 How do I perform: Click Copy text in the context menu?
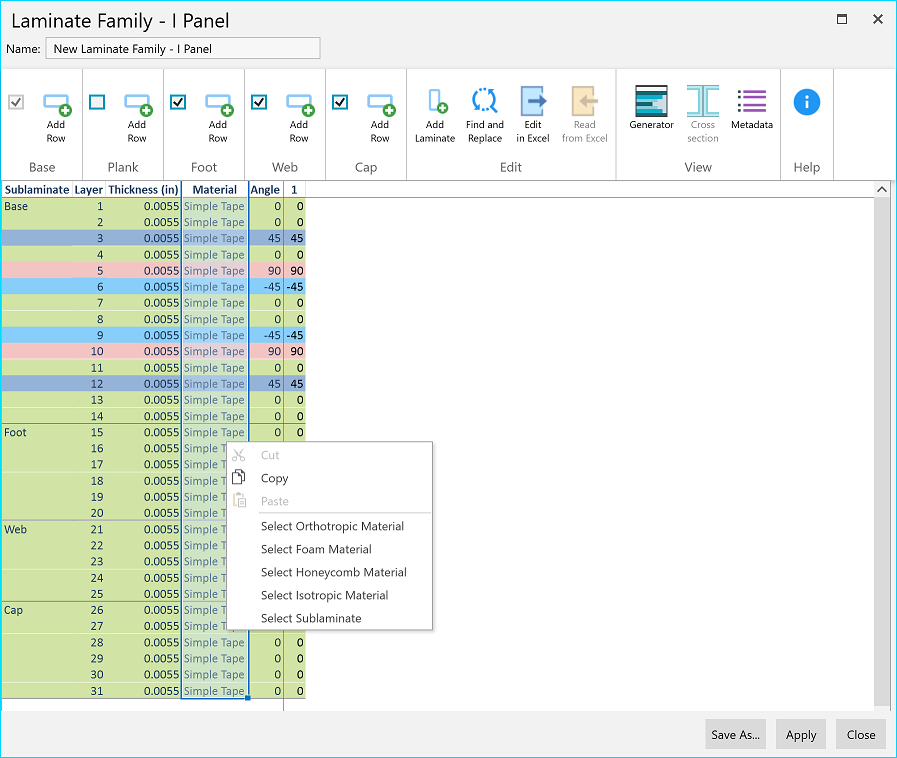coord(275,478)
